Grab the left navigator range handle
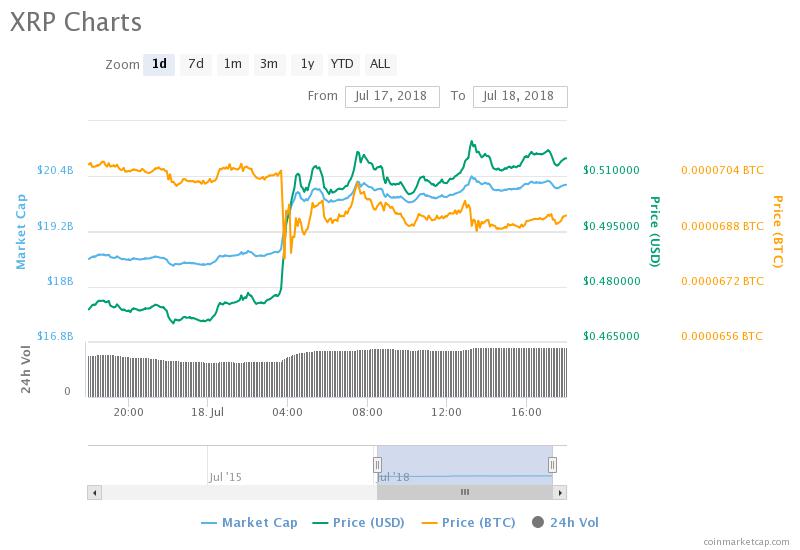Viewport: 800px width, 550px height. coord(377,465)
